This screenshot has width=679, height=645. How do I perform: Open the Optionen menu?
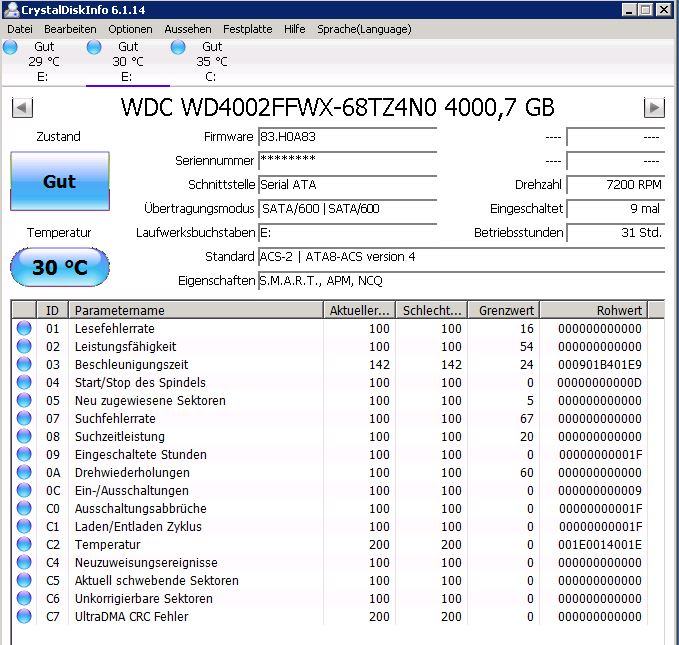[130, 29]
